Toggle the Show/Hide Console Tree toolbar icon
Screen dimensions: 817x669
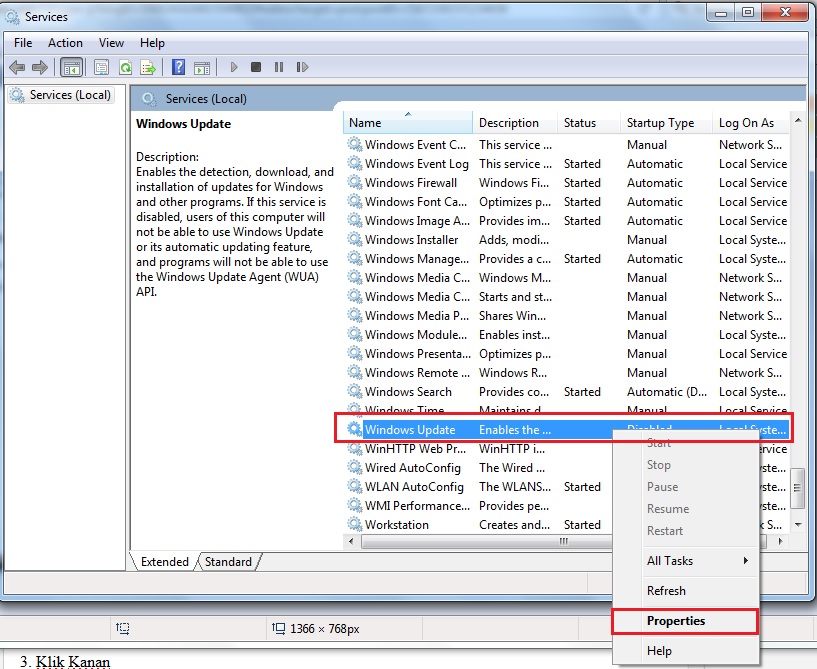[71, 67]
